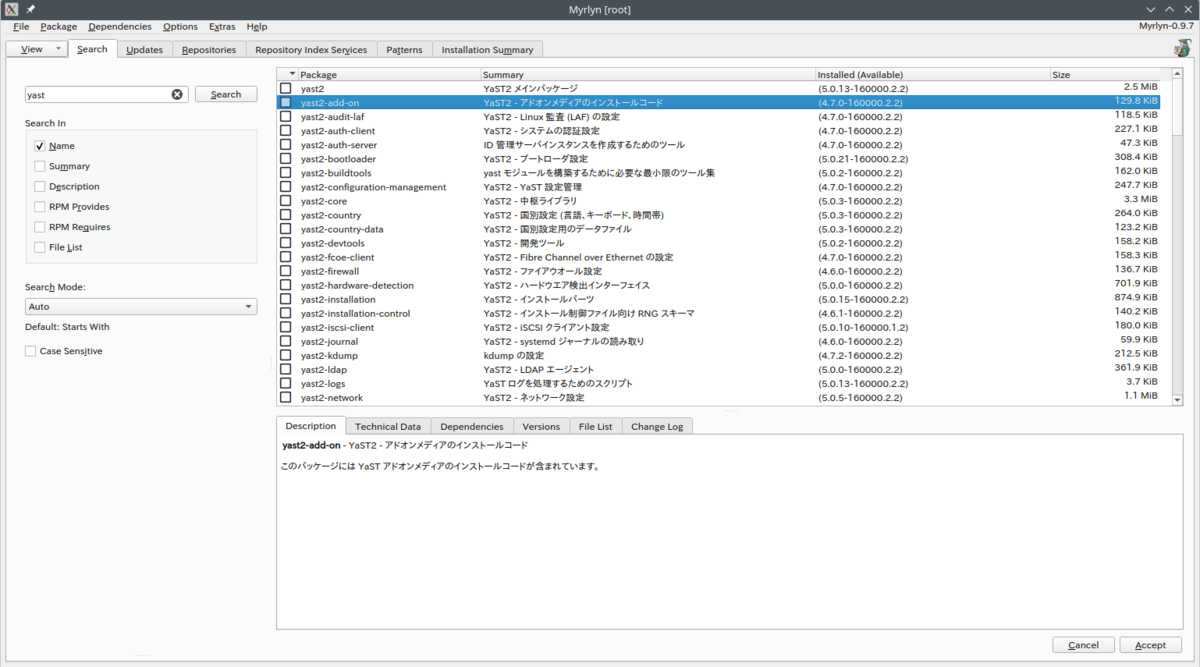Click the status column sort arrow header

click(292, 74)
